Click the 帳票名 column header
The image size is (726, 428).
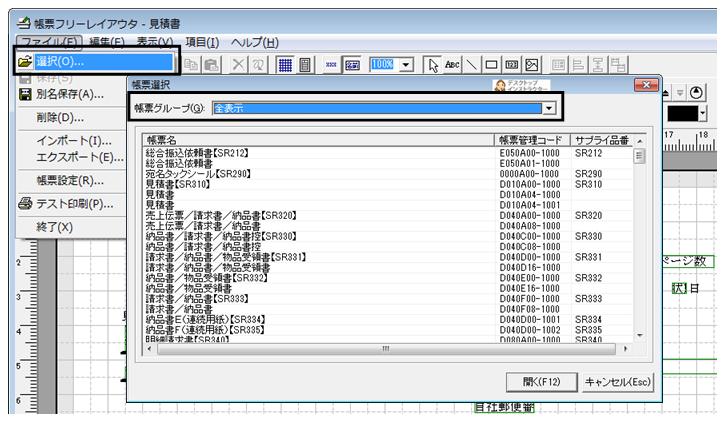point(319,140)
